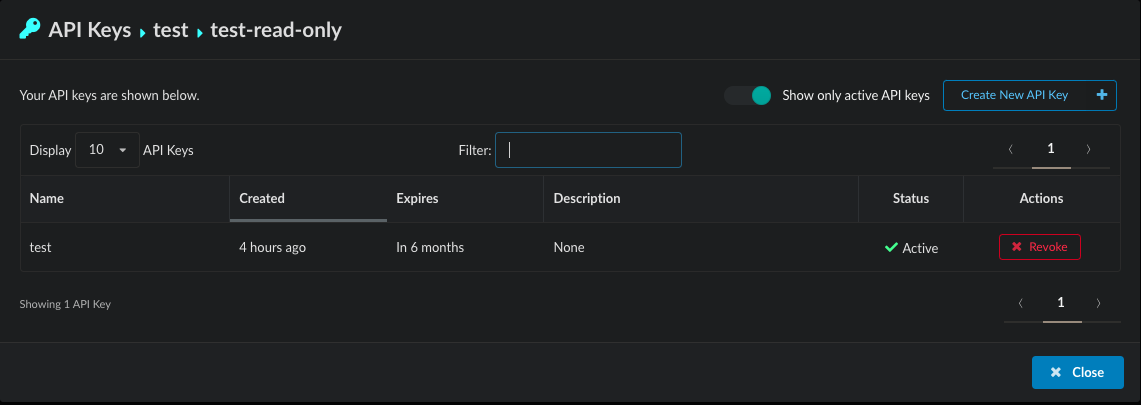Click the plus icon on Create New API Key
The height and width of the screenshot is (405, 1141).
pos(1102,95)
